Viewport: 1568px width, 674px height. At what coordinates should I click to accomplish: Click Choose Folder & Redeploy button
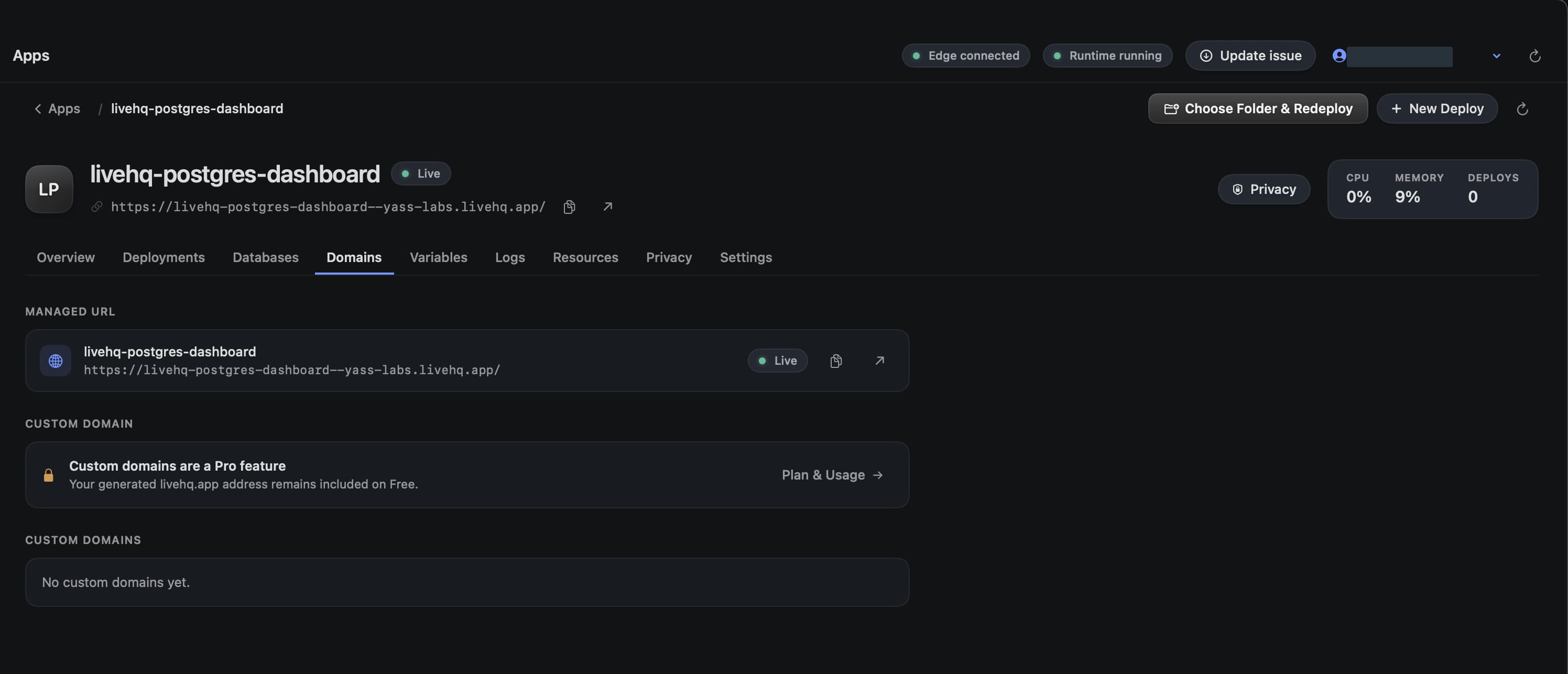pyautogui.click(x=1258, y=109)
